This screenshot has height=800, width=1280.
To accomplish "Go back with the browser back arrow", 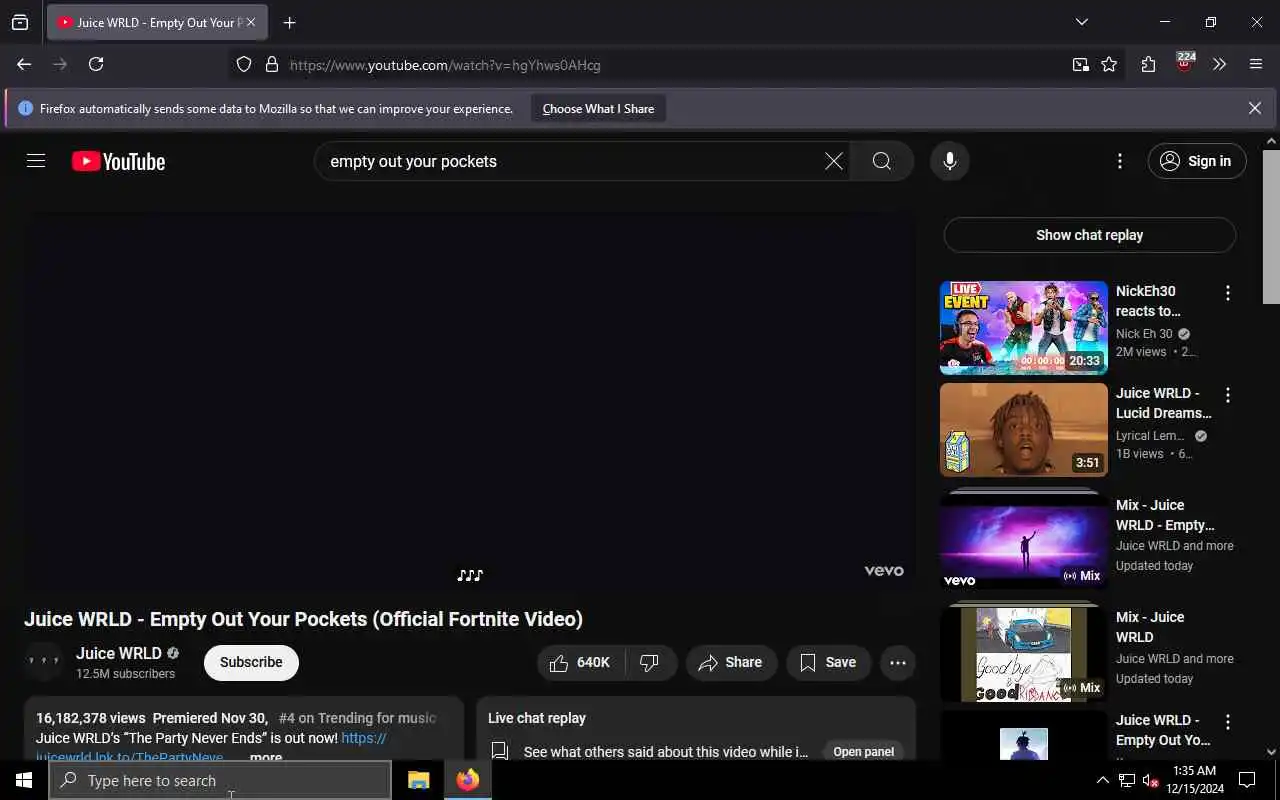I will (24, 64).
